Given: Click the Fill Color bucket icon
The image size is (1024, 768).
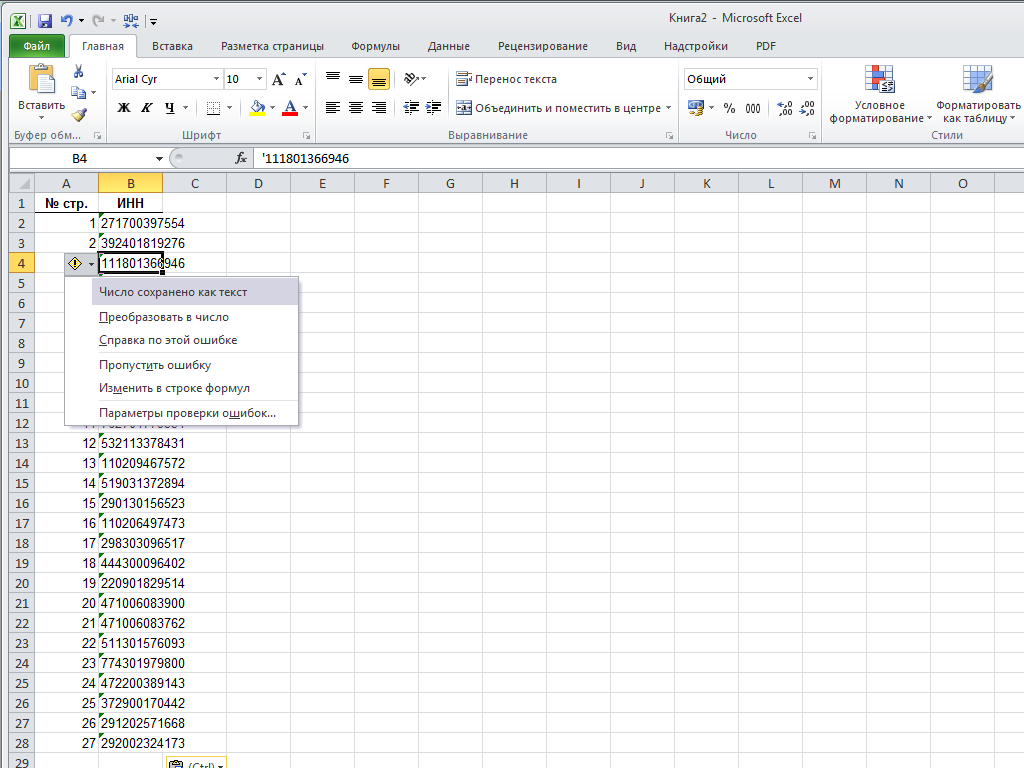Looking at the screenshot, I should click(x=257, y=108).
